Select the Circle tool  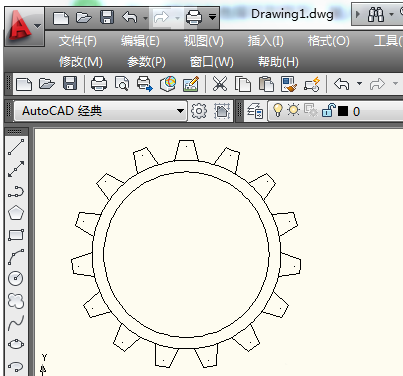tap(16, 279)
